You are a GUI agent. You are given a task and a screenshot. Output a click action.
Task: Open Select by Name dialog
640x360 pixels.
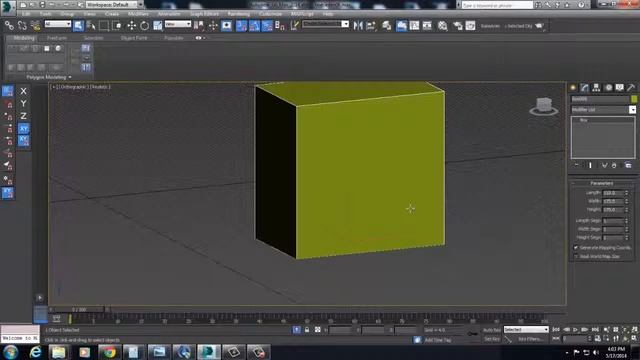point(91,26)
